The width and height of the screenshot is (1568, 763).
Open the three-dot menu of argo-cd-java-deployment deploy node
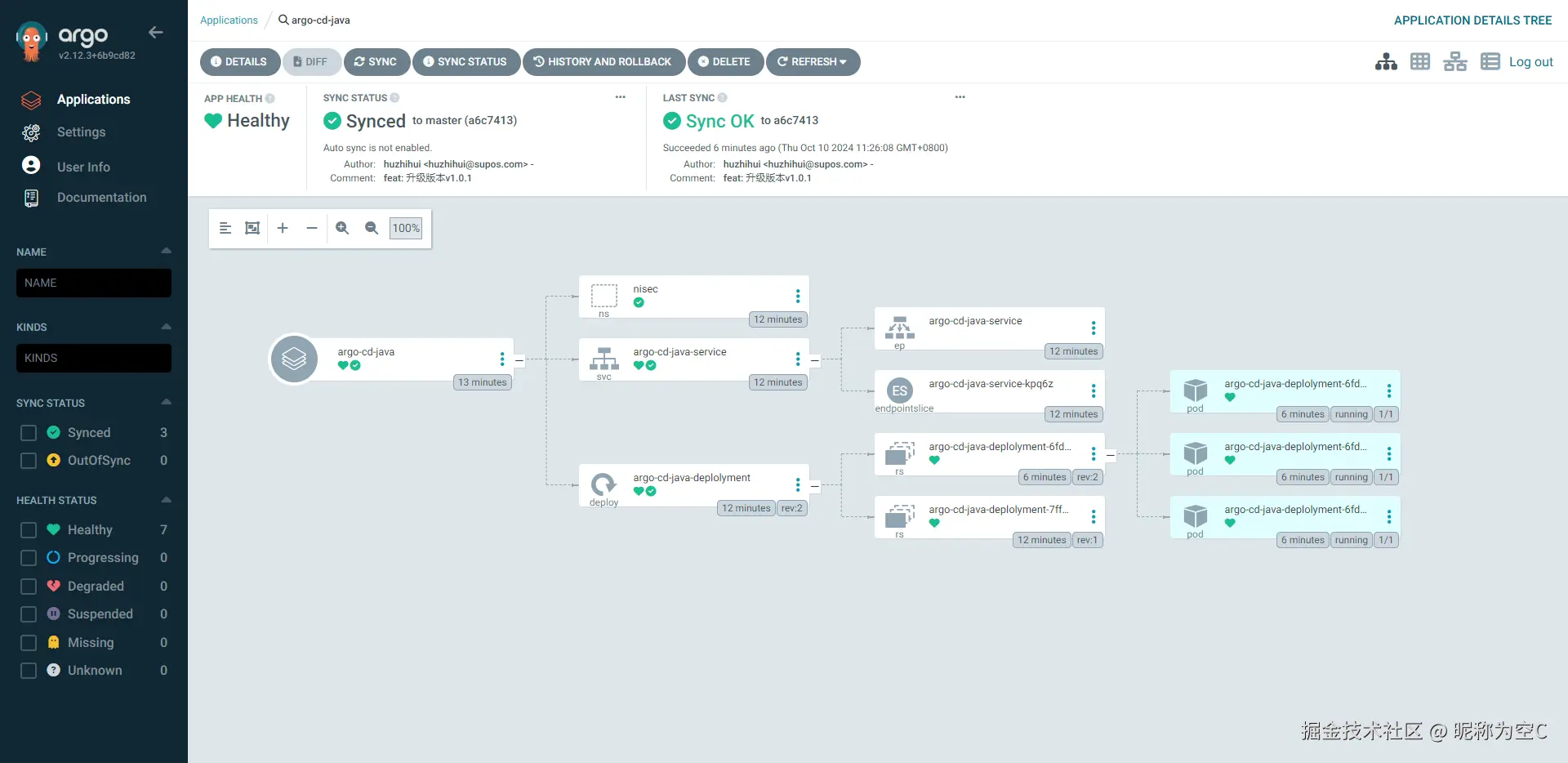pos(798,485)
